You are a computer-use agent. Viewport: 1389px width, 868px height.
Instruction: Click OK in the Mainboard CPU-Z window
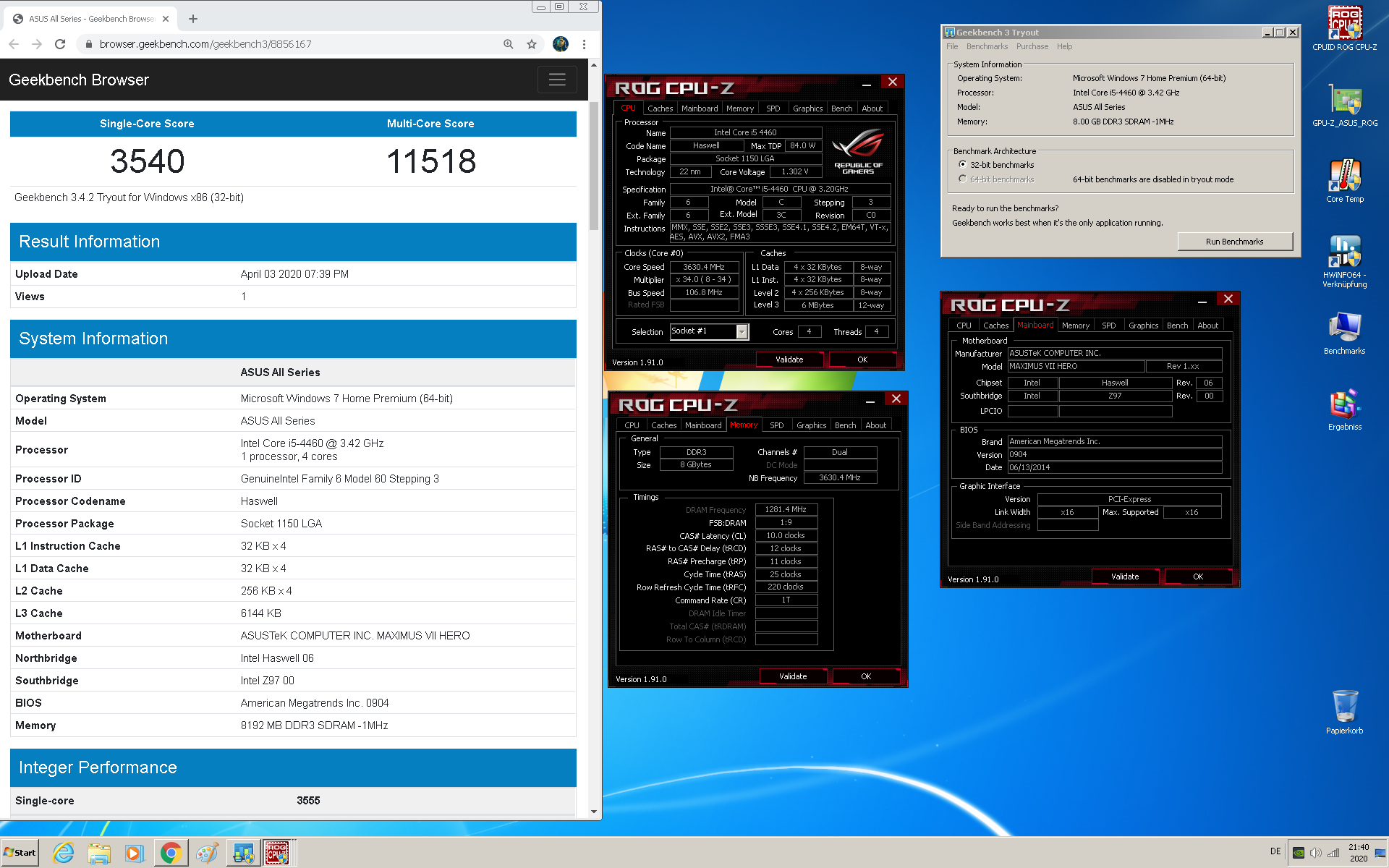tap(1198, 576)
